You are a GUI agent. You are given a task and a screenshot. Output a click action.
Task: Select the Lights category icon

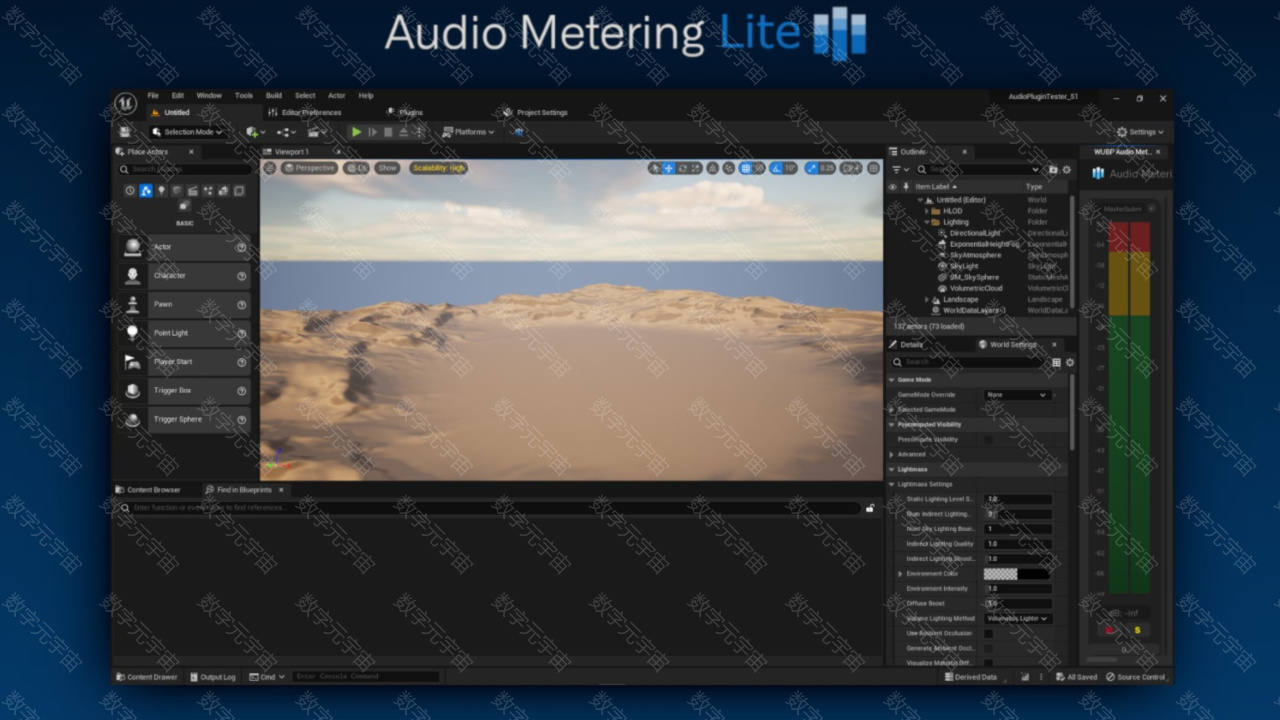click(161, 191)
